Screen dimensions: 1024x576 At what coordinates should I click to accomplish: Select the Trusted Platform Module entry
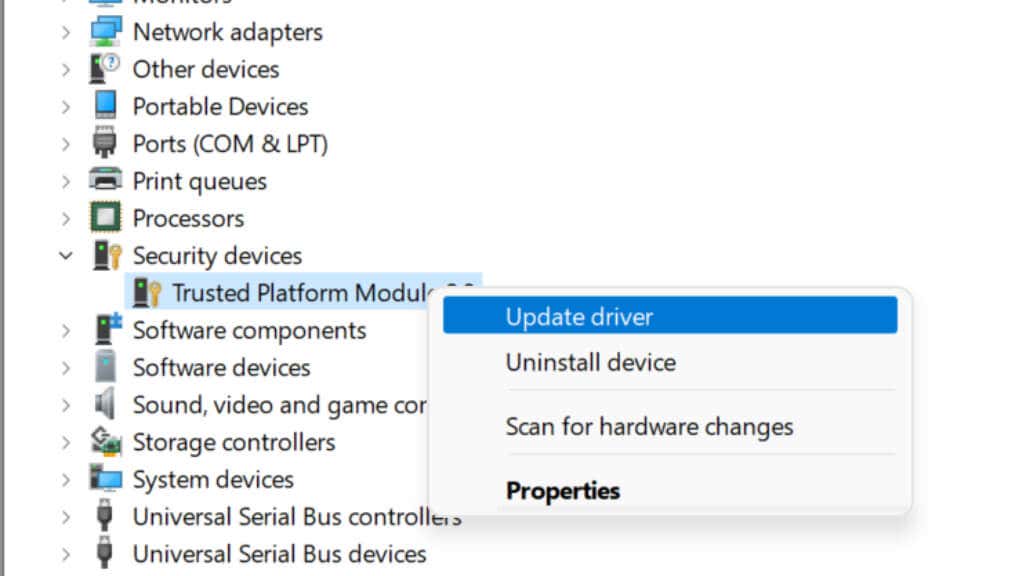pos(303,292)
